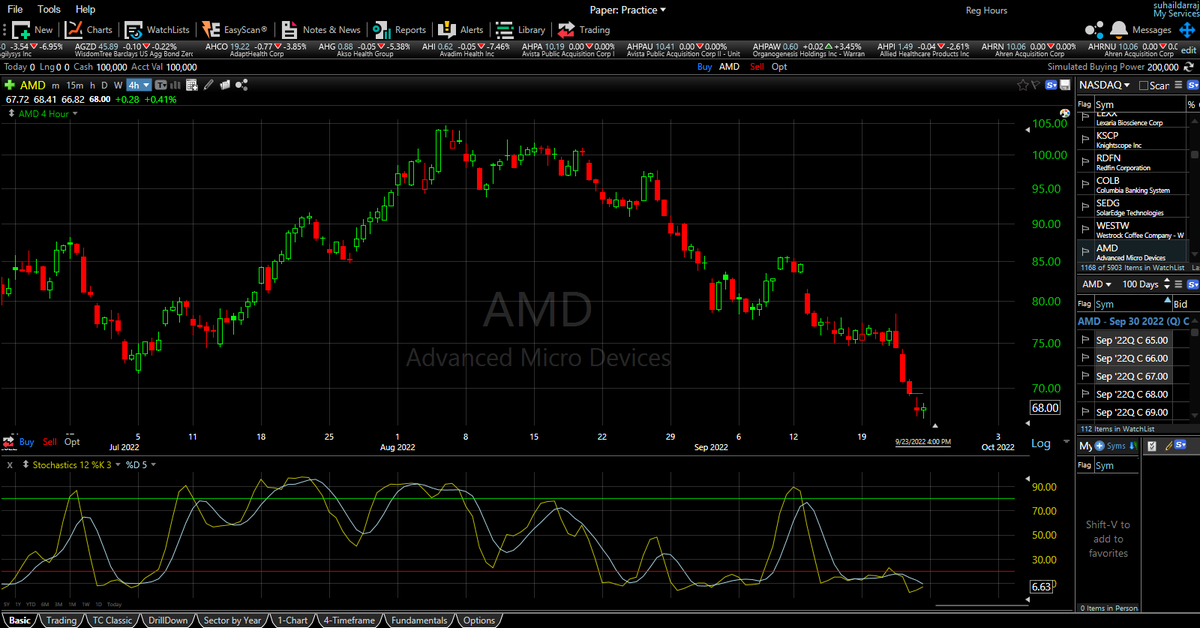The width and height of the screenshot is (1200, 628).
Task: Switch to the Fundamentals tab
Action: pos(419,620)
